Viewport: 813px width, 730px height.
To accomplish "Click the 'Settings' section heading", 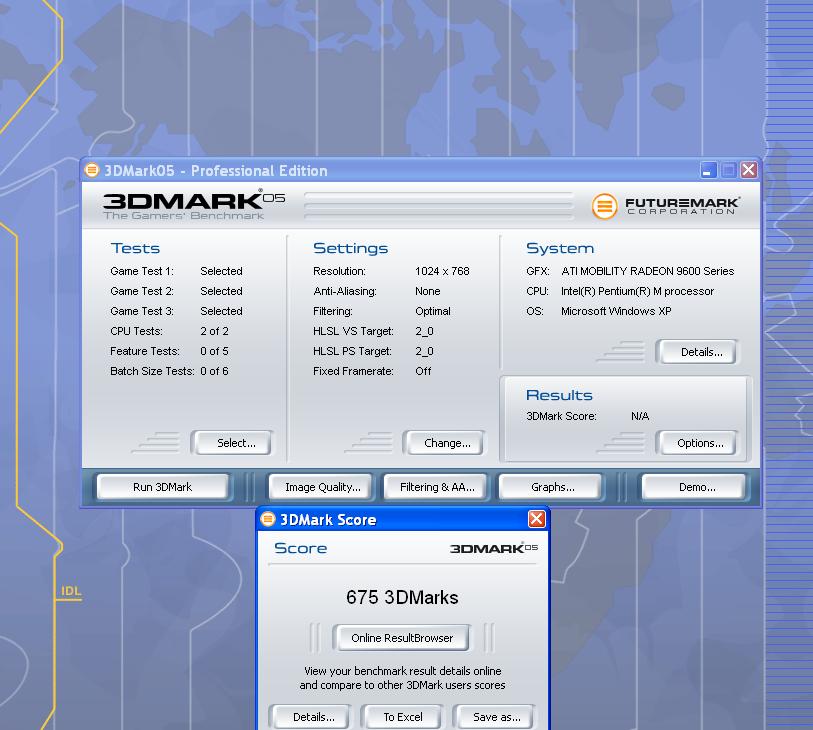I will [351, 248].
